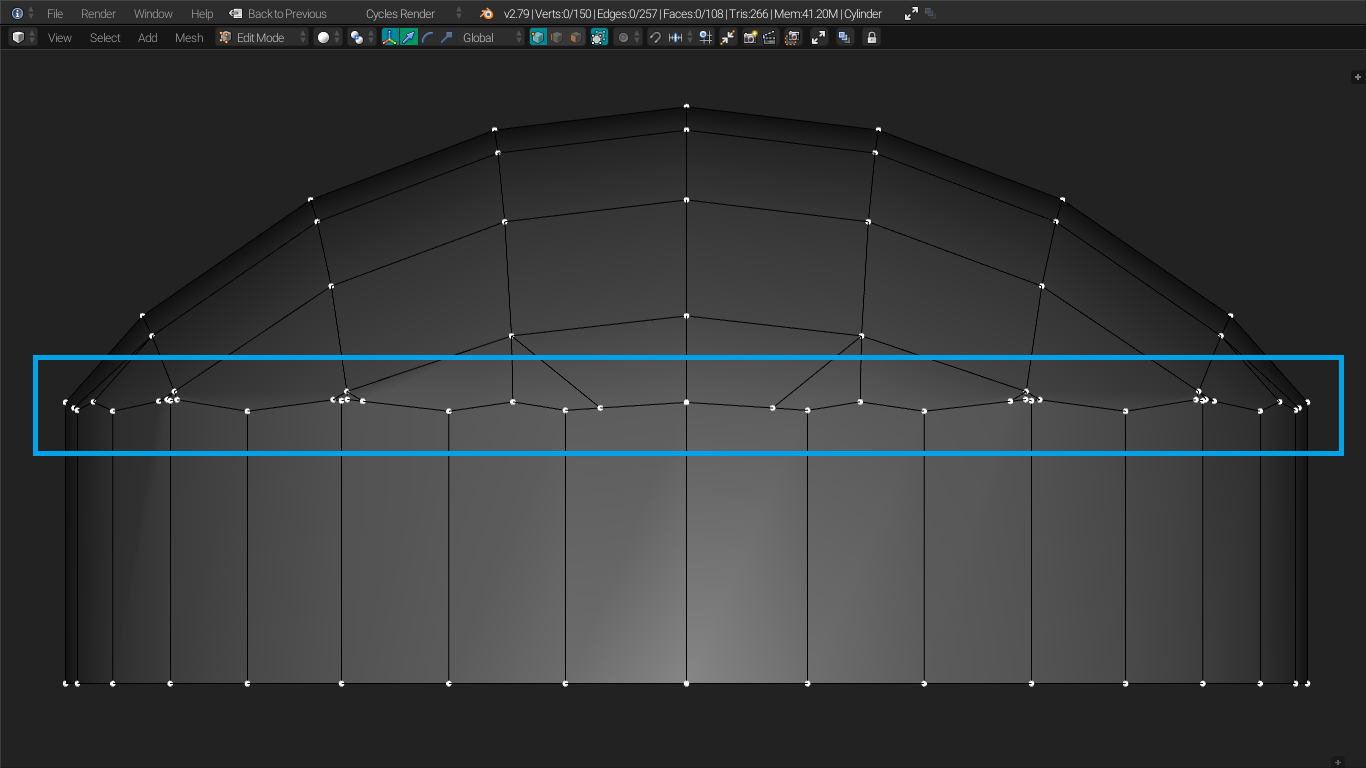
Task: Open the Select menu
Action: [x=105, y=38]
